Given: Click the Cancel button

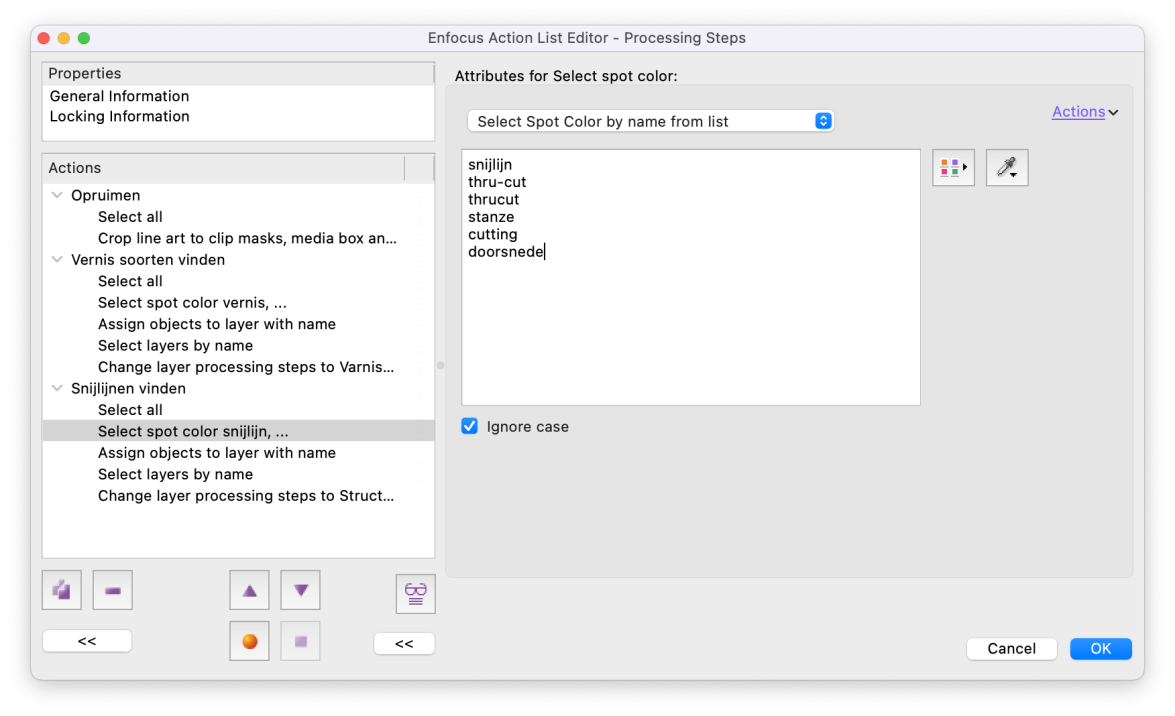Looking at the screenshot, I should coord(1011,649).
